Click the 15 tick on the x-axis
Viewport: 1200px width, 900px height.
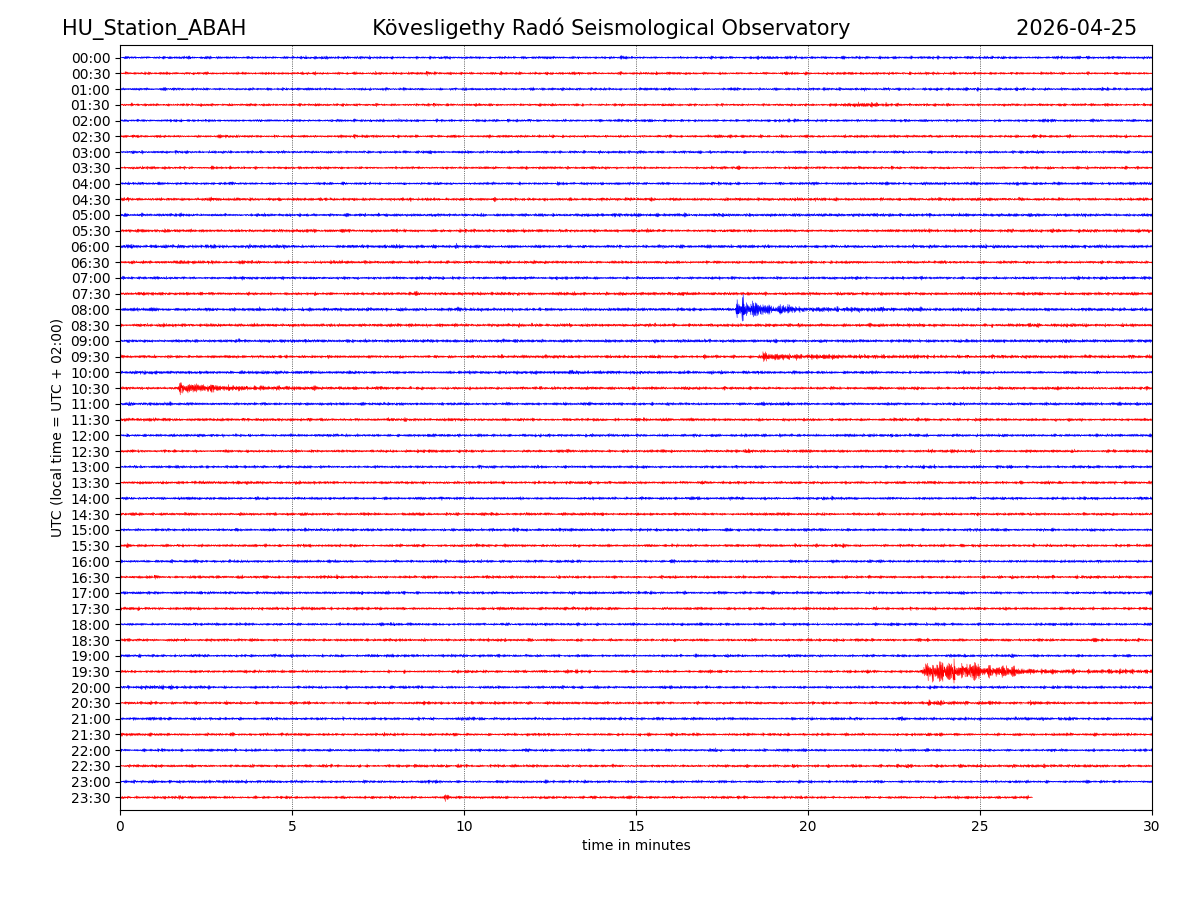click(636, 826)
